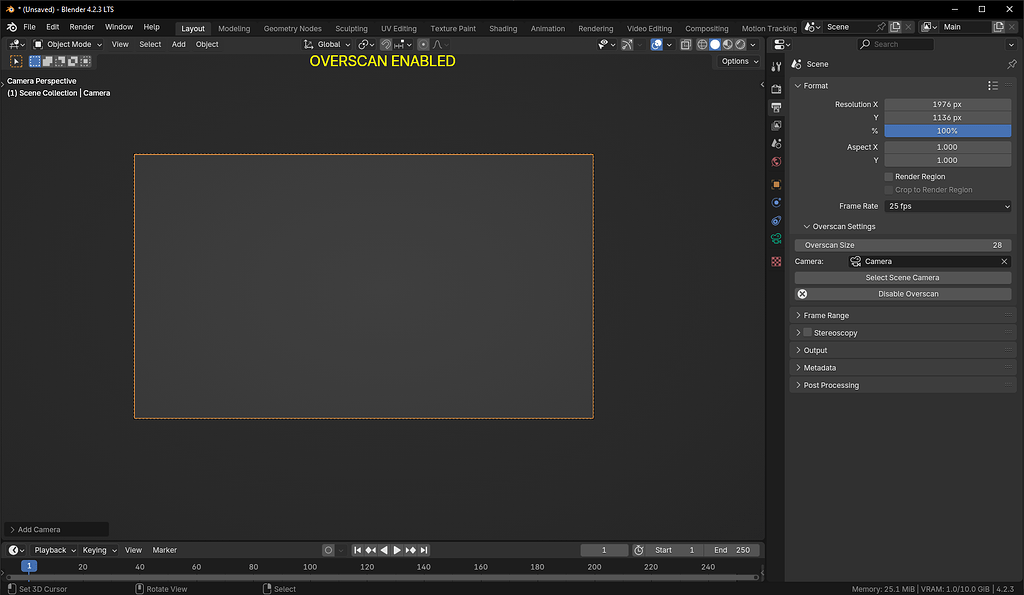
Task: Clear the Camera field with X
Action: coord(1004,261)
